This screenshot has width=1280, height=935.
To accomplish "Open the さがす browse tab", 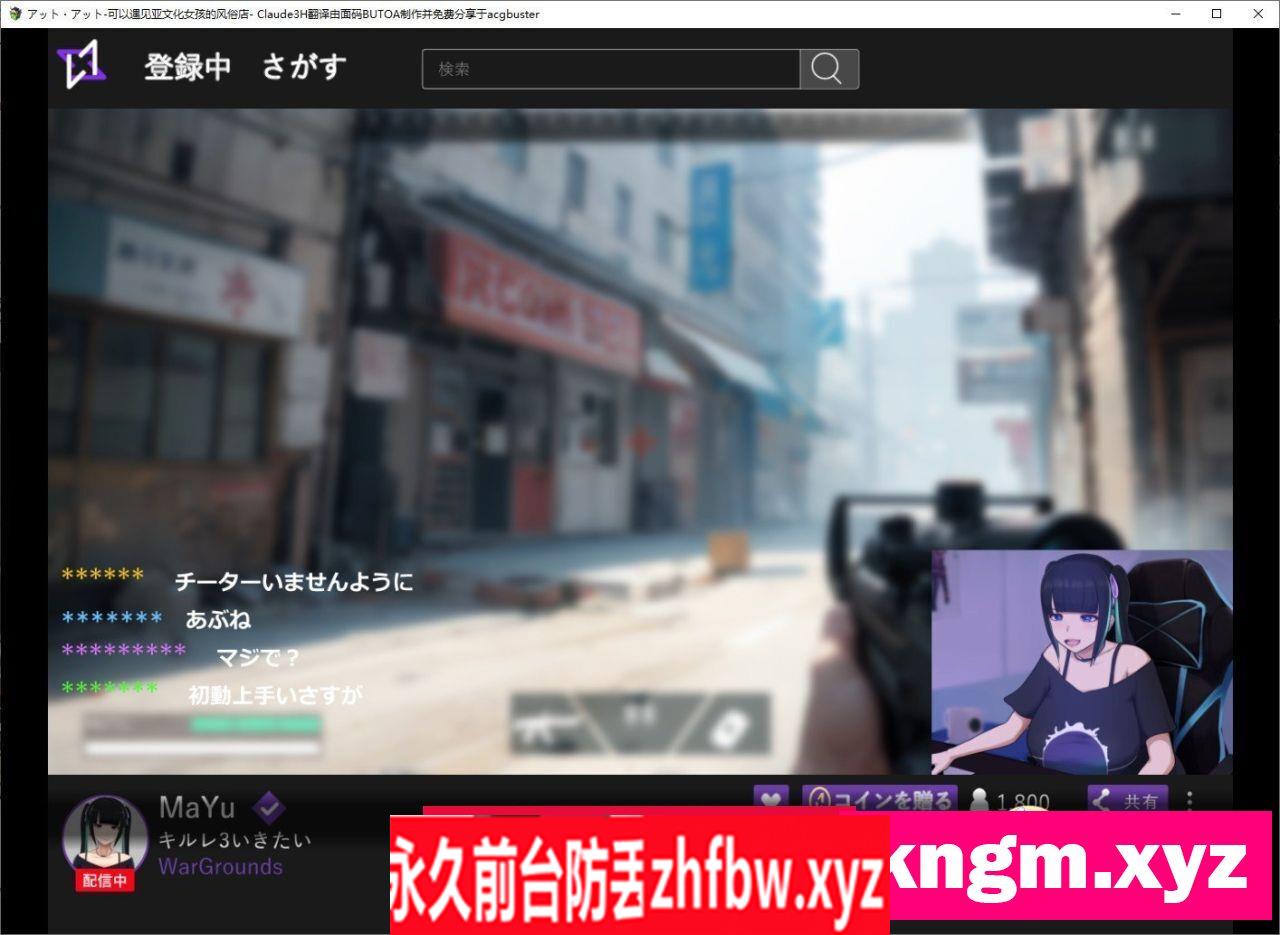I will tap(304, 67).
